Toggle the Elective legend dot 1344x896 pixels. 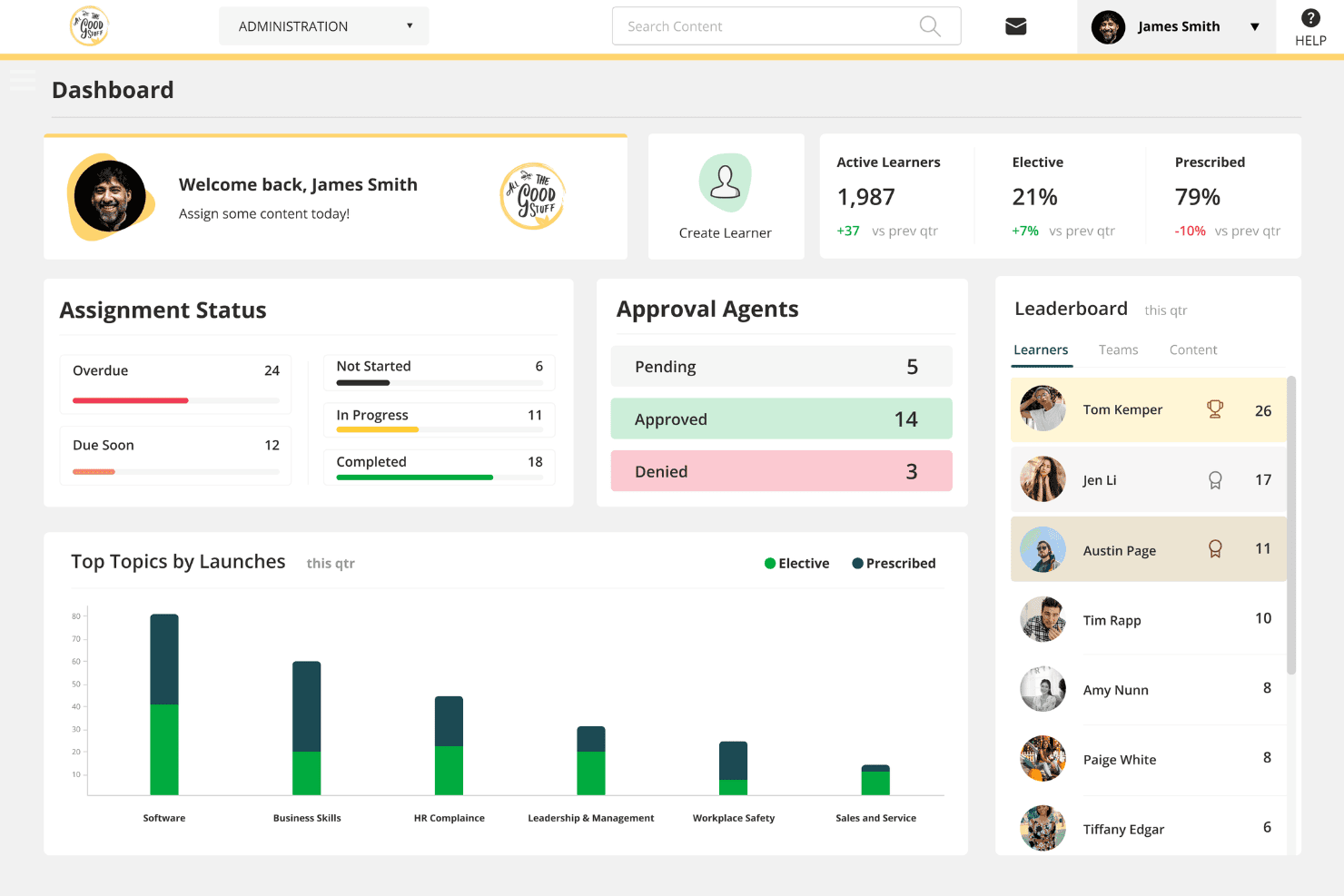(x=770, y=564)
